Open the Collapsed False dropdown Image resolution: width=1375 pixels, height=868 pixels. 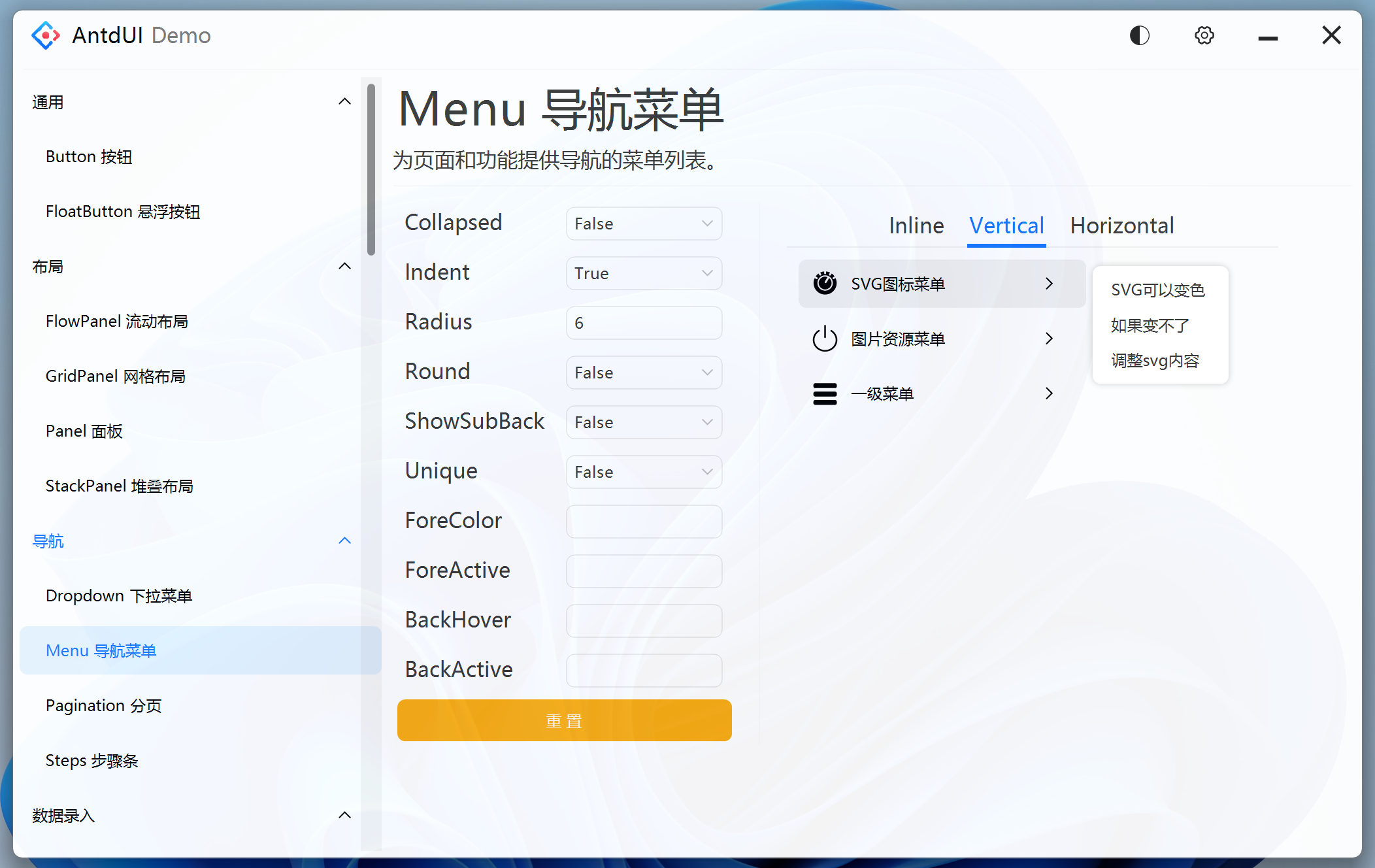pyautogui.click(x=644, y=224)
